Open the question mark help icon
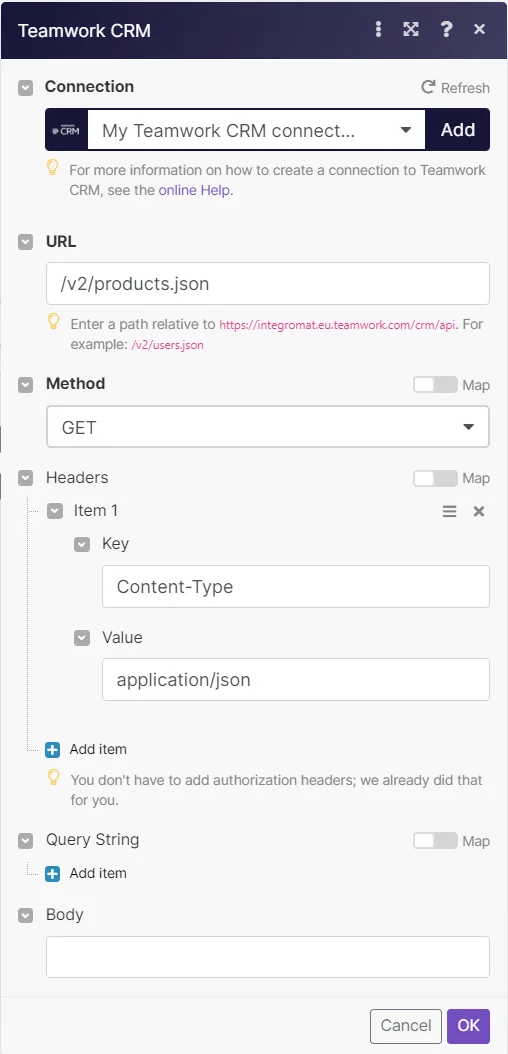The width and height of the screenshot is (508, 1054). [x=446, y=29]
